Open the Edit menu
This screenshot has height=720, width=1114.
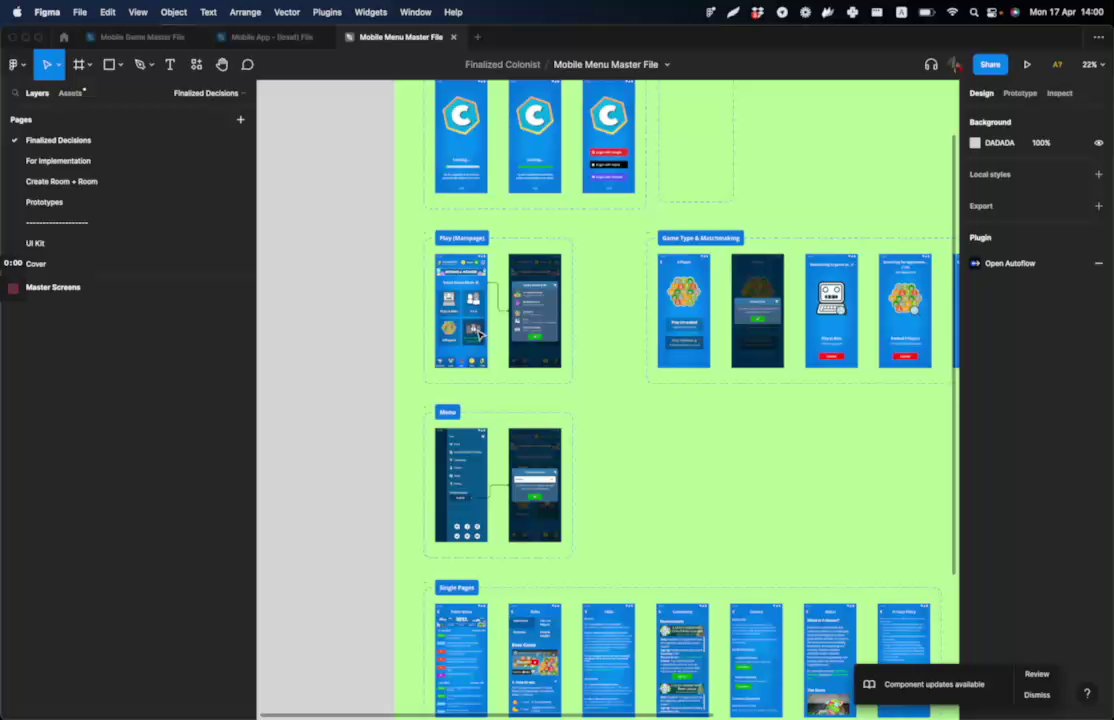[x=107, y=12]
